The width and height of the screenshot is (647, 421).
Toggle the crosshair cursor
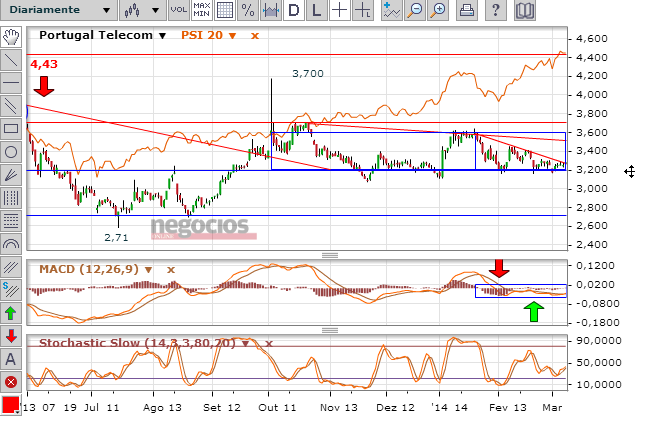pyautogui.click(x=340, y=10)
